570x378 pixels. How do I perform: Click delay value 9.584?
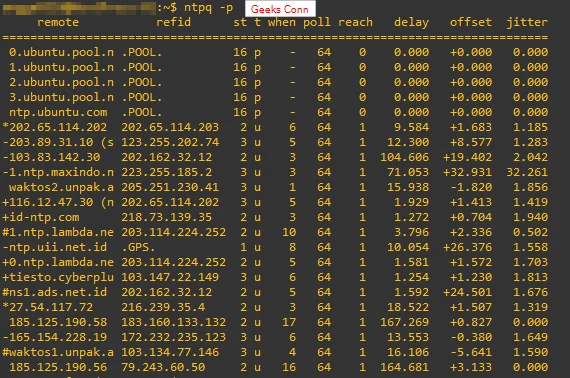tap(412, 127)
